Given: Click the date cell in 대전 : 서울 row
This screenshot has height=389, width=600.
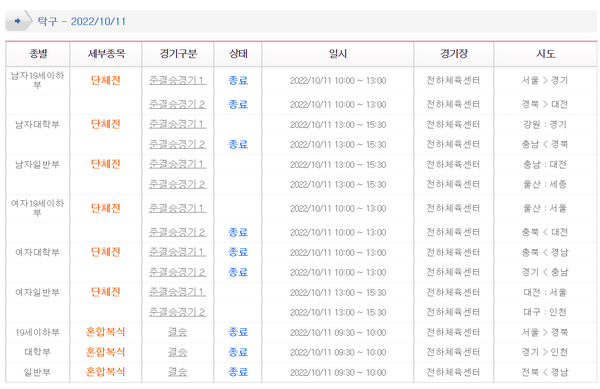Looking at the screenshot, I should [x=338, y=292].
